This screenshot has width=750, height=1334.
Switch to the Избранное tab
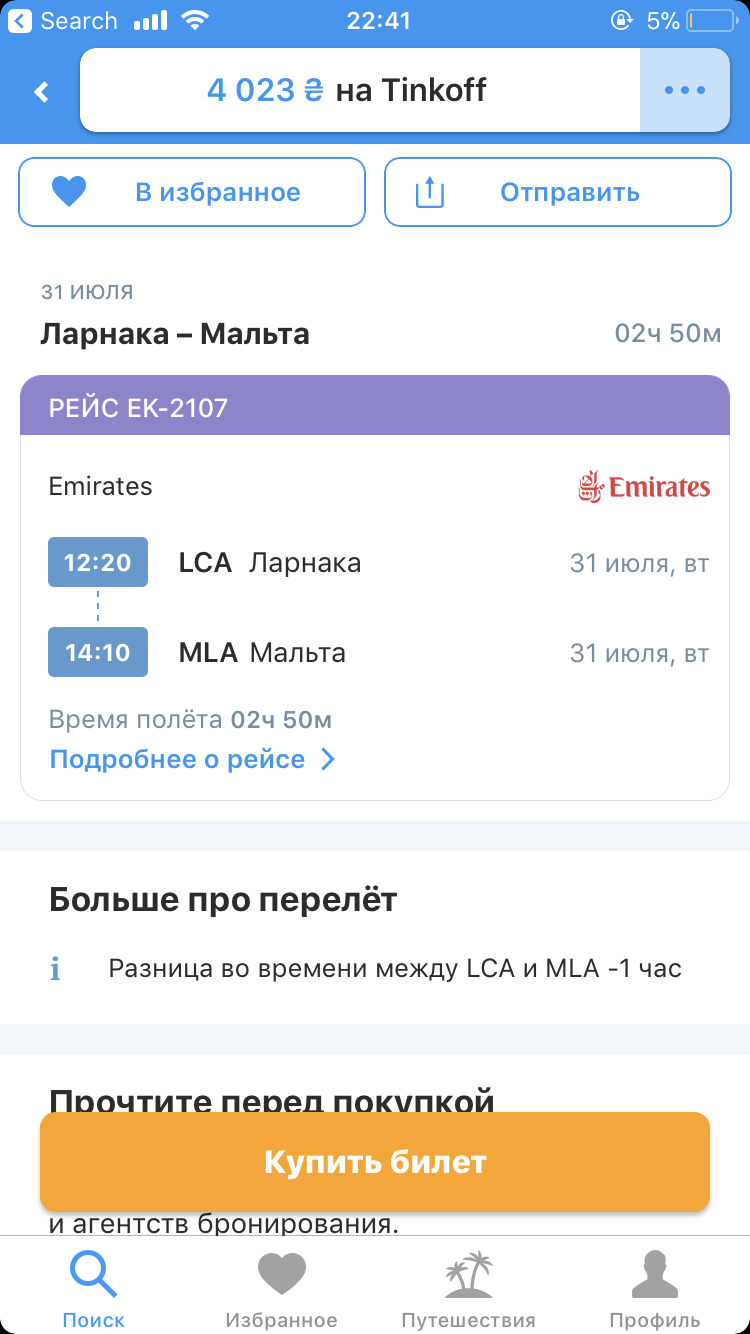click(281, 1275)
